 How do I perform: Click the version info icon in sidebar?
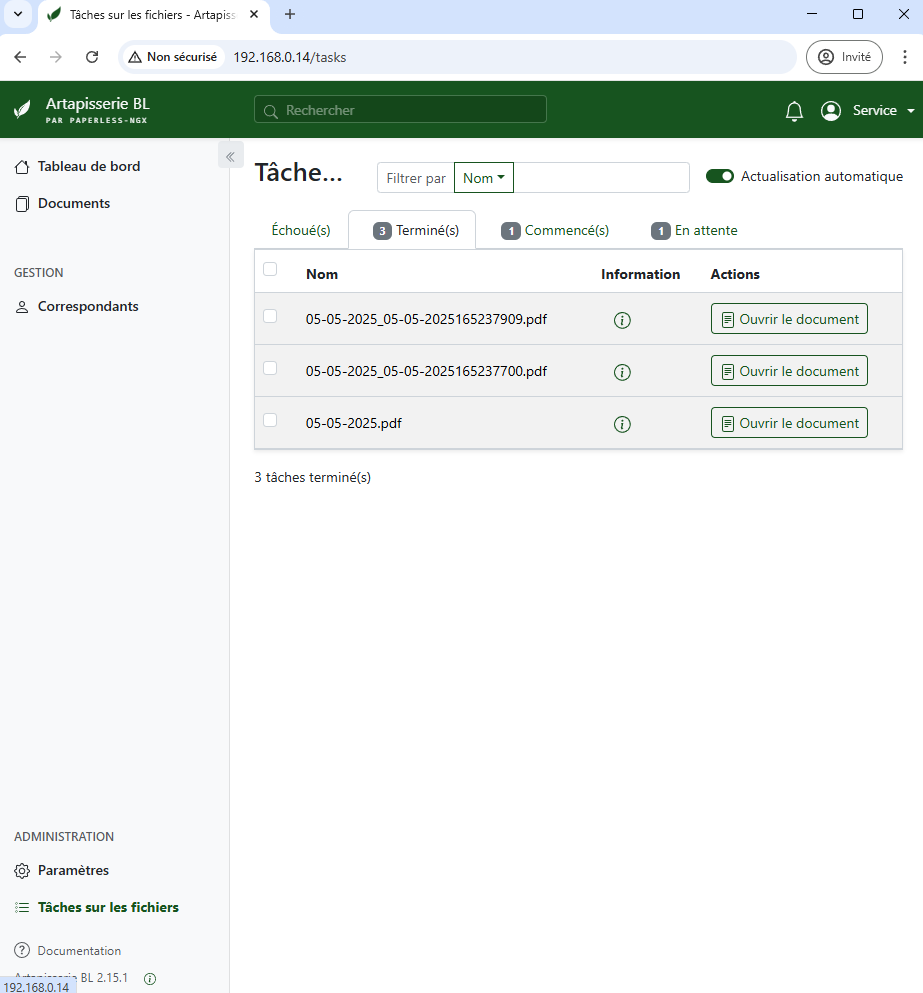[x=150, y=978]
